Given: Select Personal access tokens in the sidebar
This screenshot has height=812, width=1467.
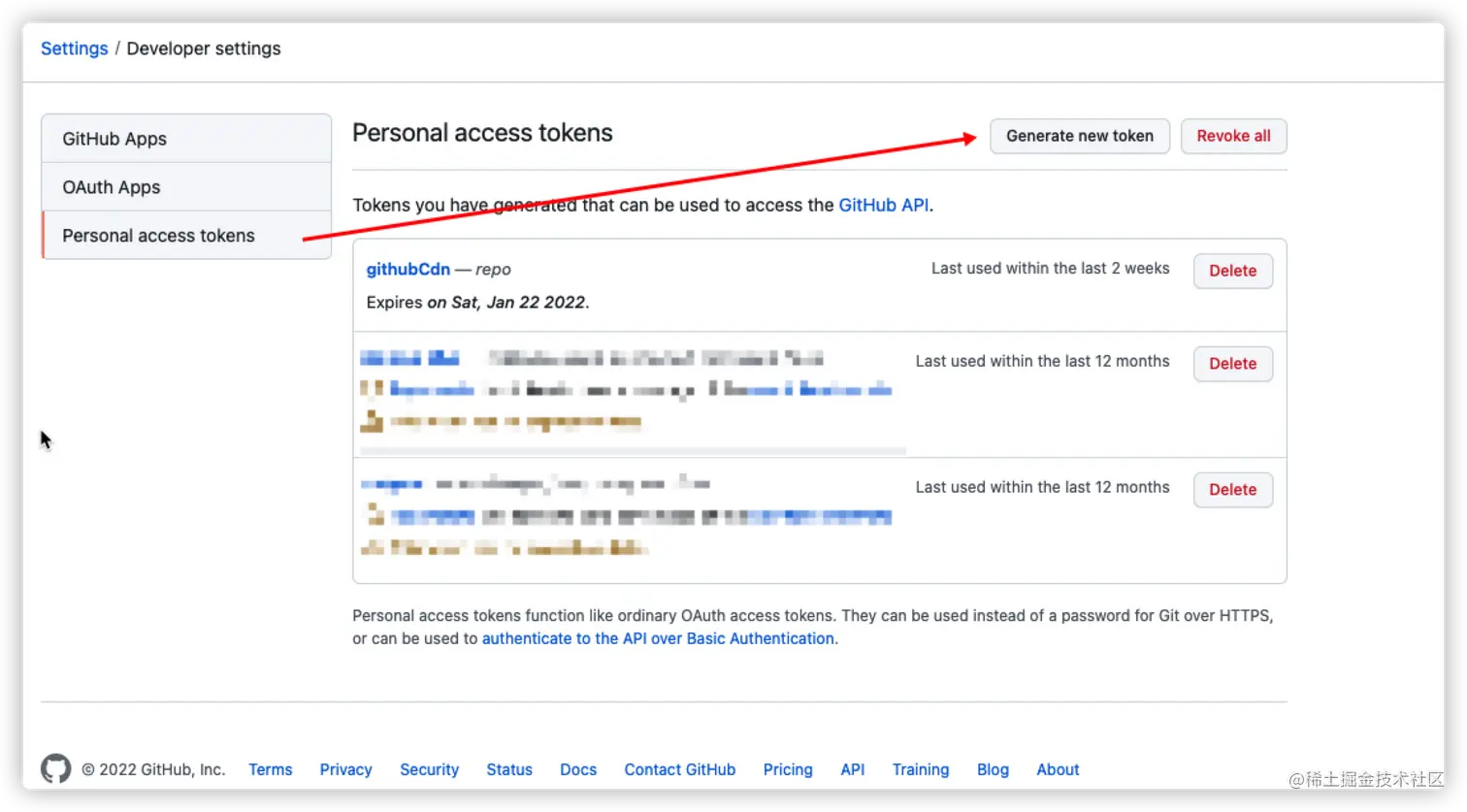Looking at the screenshot, I should [158, 236].
